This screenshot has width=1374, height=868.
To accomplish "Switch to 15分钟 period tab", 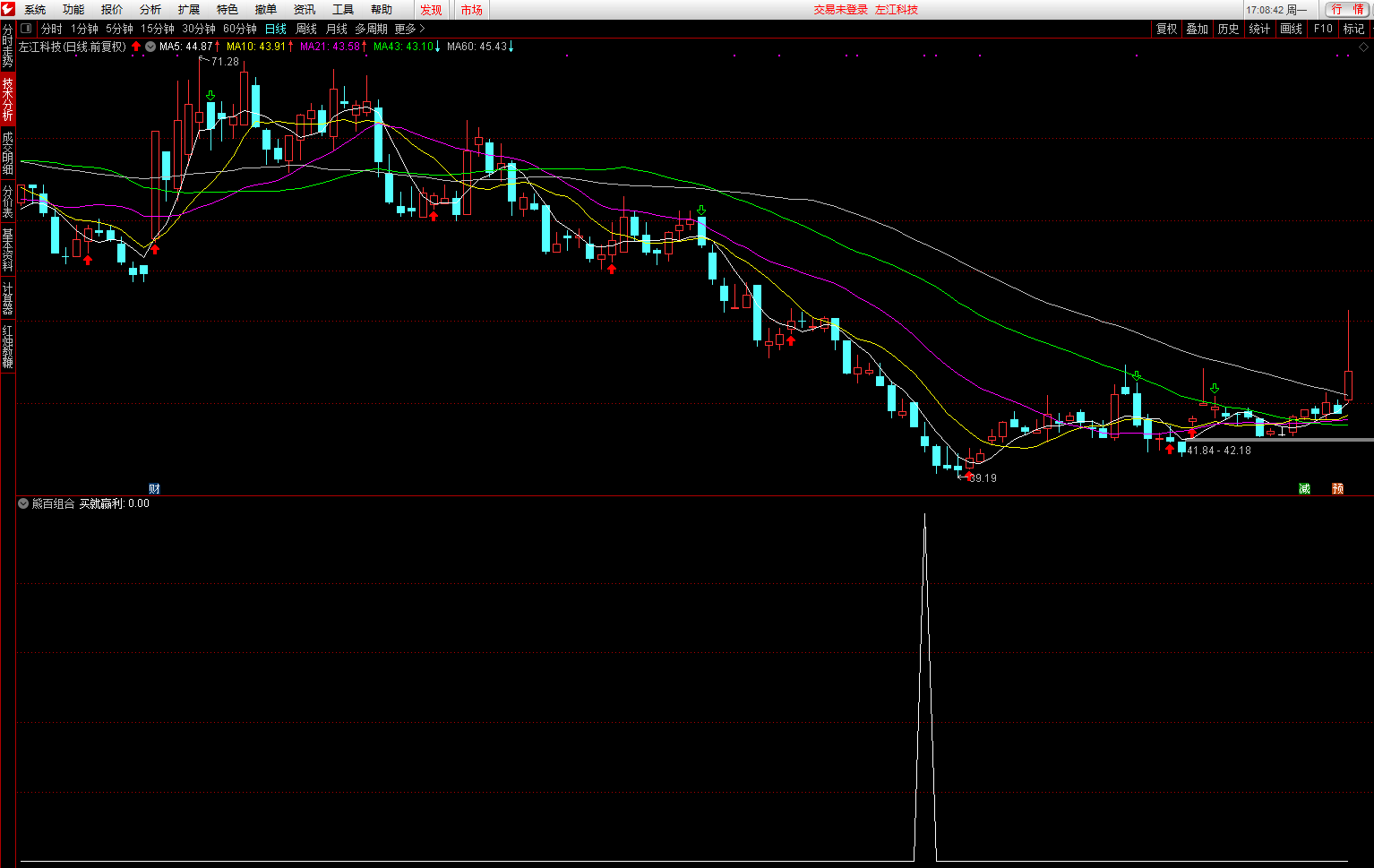I will coord(157,29).
